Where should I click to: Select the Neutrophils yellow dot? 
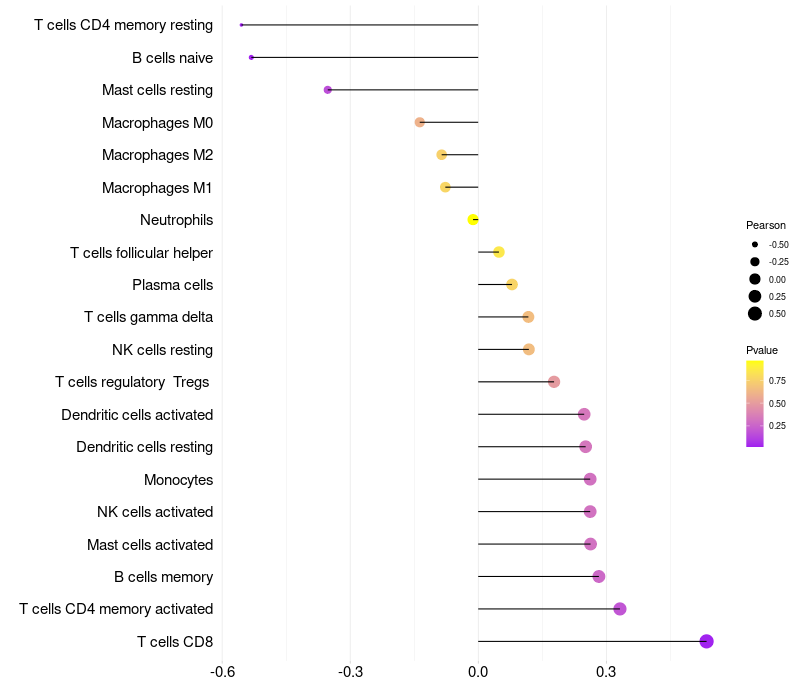pos(473,219)
